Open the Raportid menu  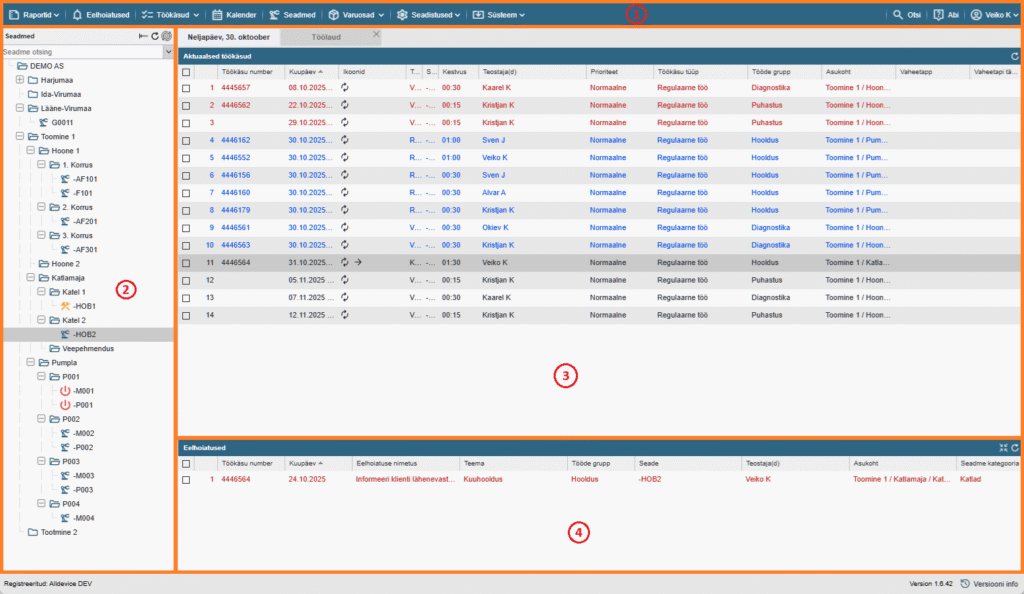click(35, 15)
